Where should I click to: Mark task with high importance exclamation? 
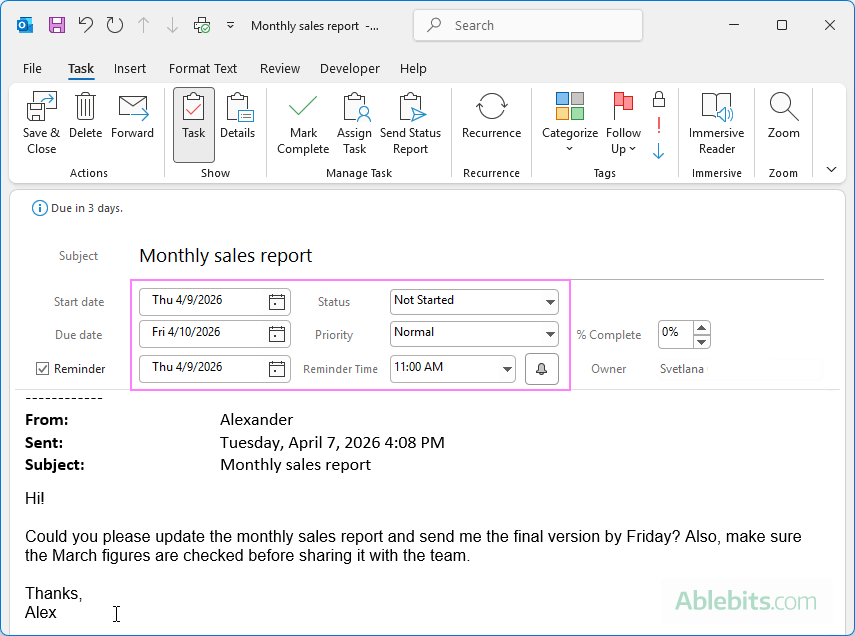point(658,127)
